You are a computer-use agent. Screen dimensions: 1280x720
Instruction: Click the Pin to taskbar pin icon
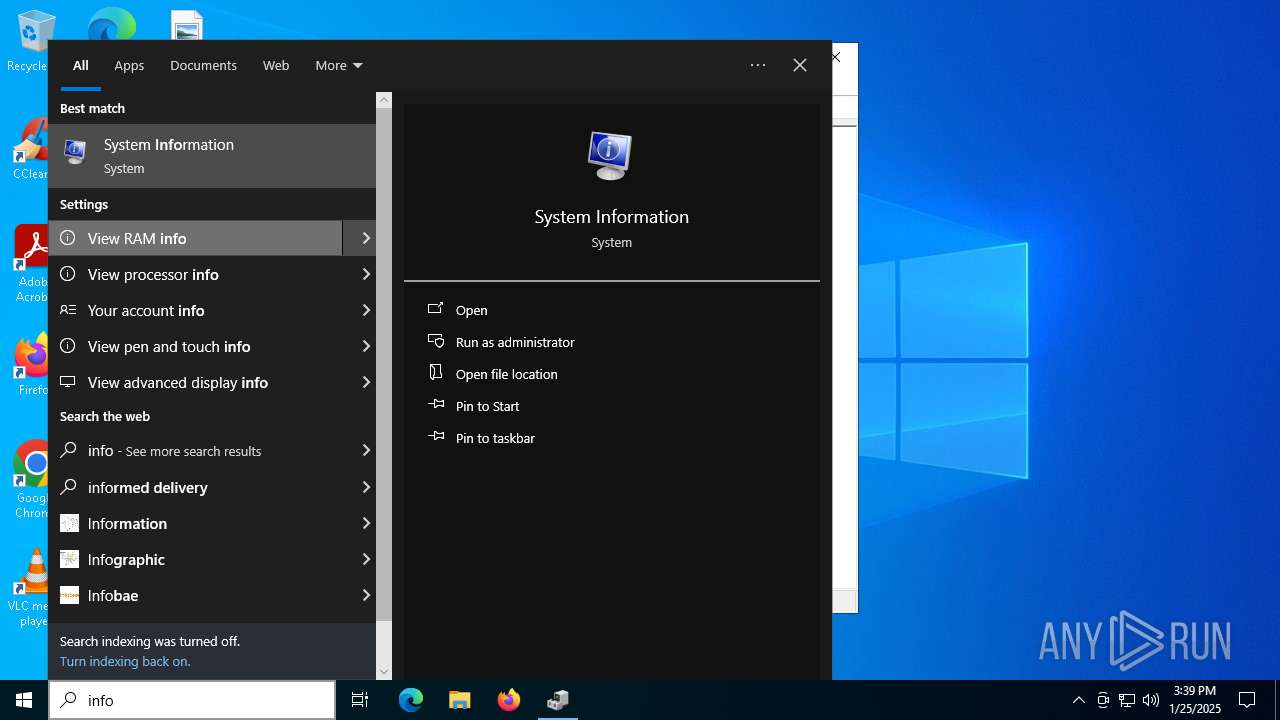pos(436,437)
